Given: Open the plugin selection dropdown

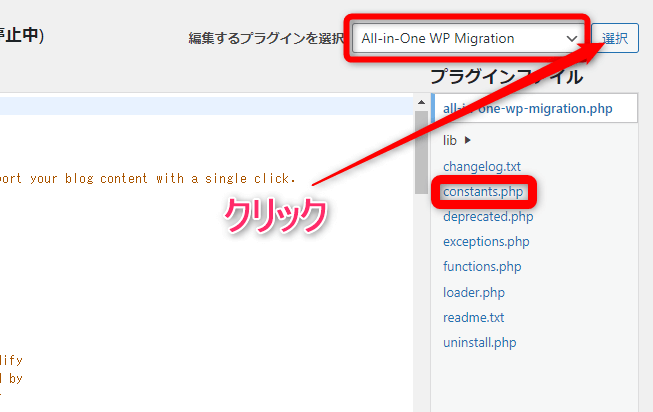Looking at the screenshot, I should click(468, 38).
